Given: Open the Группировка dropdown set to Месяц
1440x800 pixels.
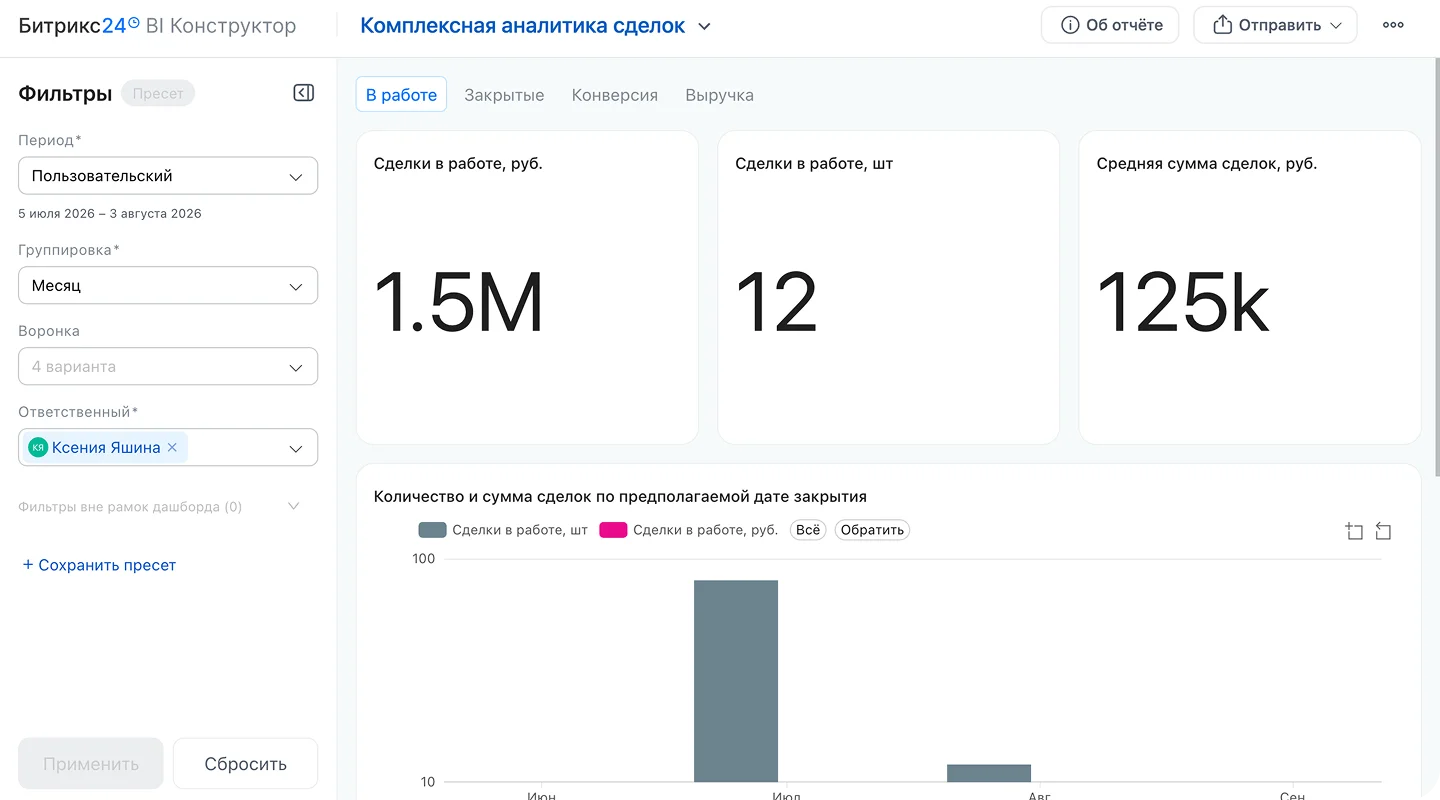Looking at the screenshot, I should pos(168,286).
